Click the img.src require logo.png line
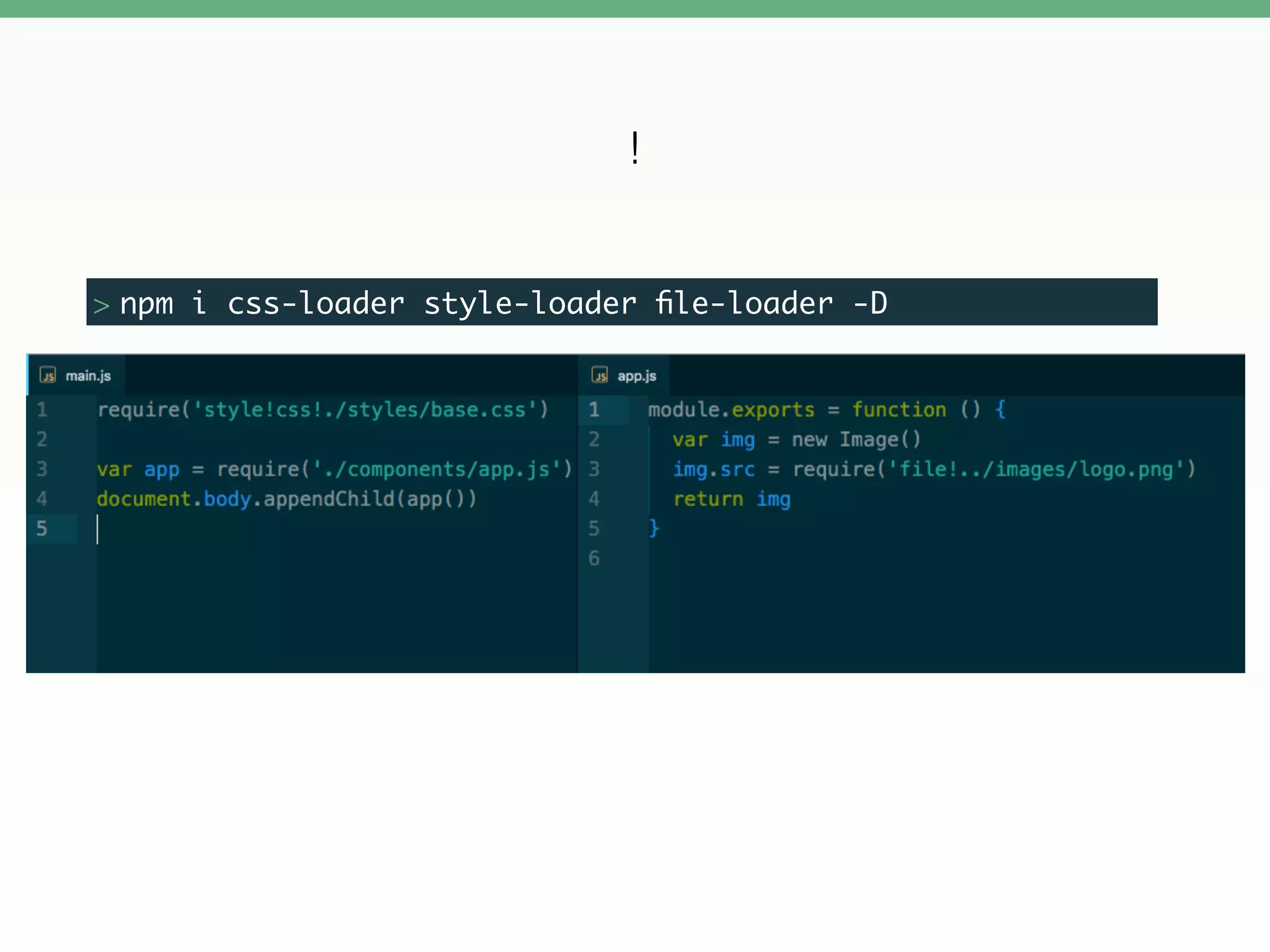 click(x=935, y=469)
